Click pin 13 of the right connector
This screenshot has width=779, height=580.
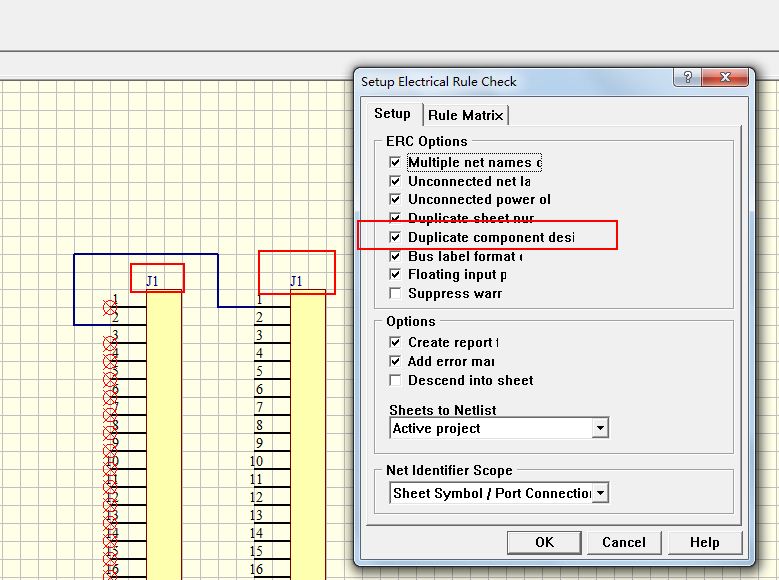(272, 516)
